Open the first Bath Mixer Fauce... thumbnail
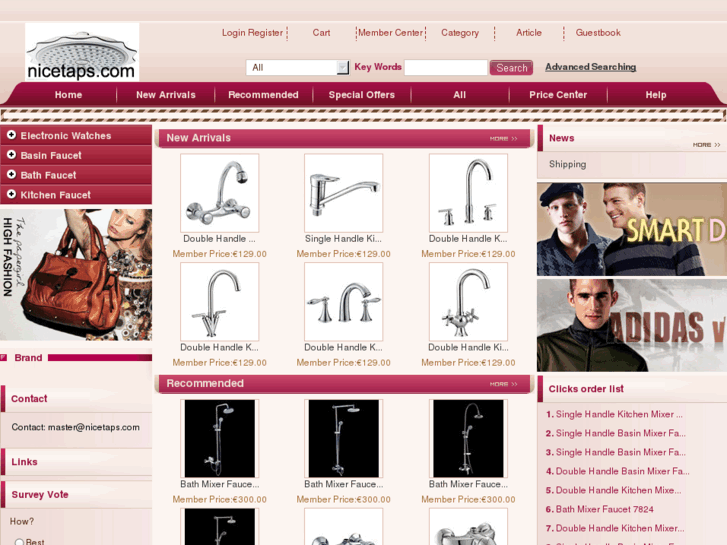The height and width of the screenshot is (545, 727). tap(219, 438)
